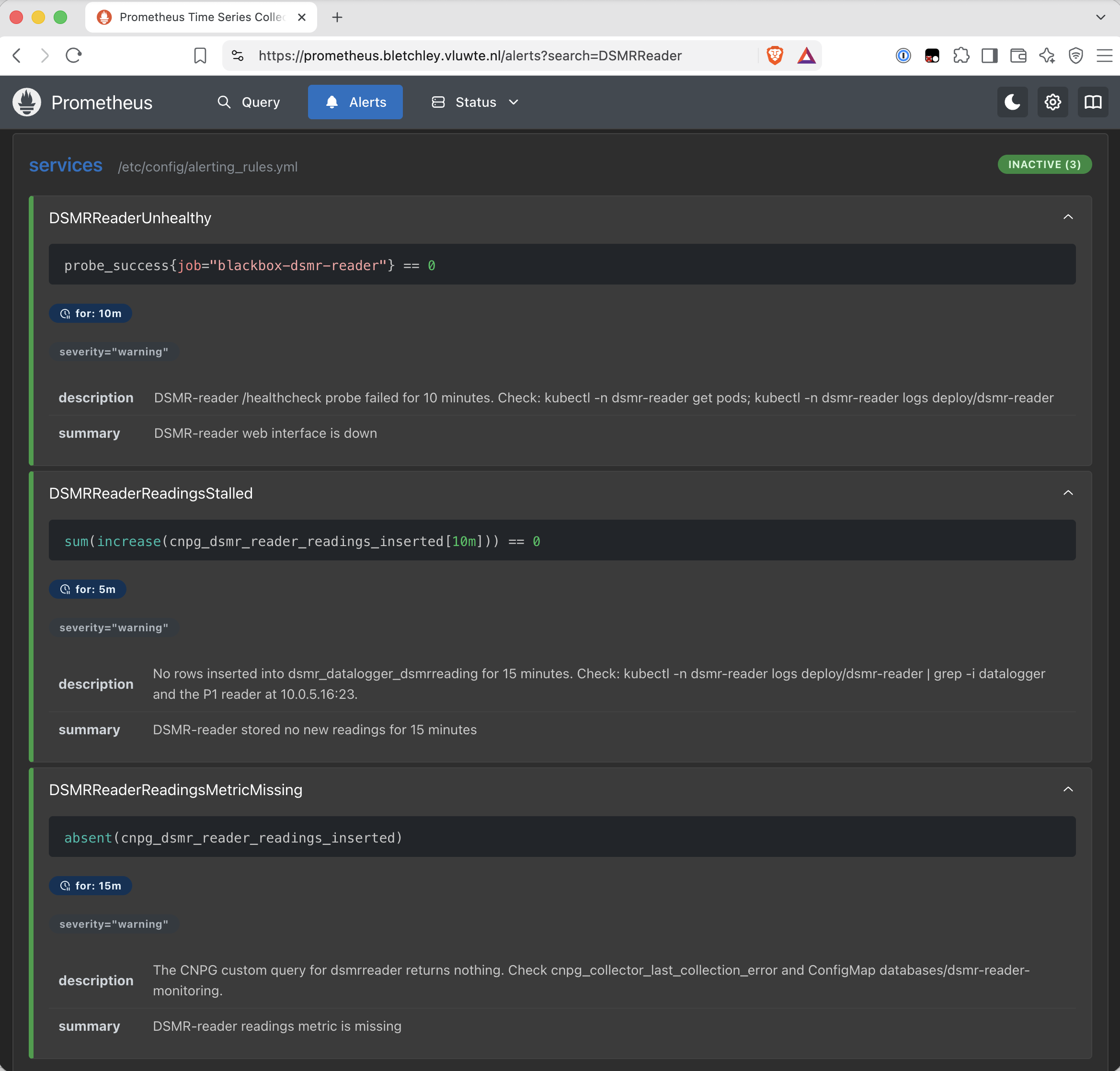Open settings gear in Prometheus header
Image resolution: width=1120 pixels, height=1071 pixels.
tap(1052, 102)
